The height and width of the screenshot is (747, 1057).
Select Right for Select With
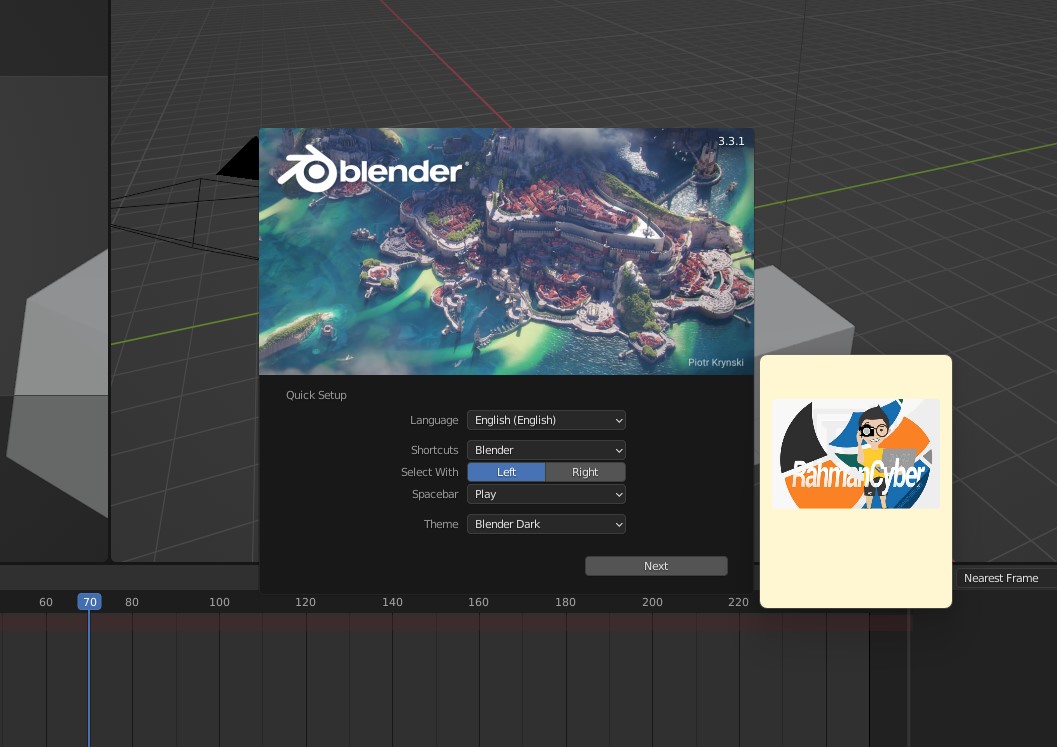[585, 472]
